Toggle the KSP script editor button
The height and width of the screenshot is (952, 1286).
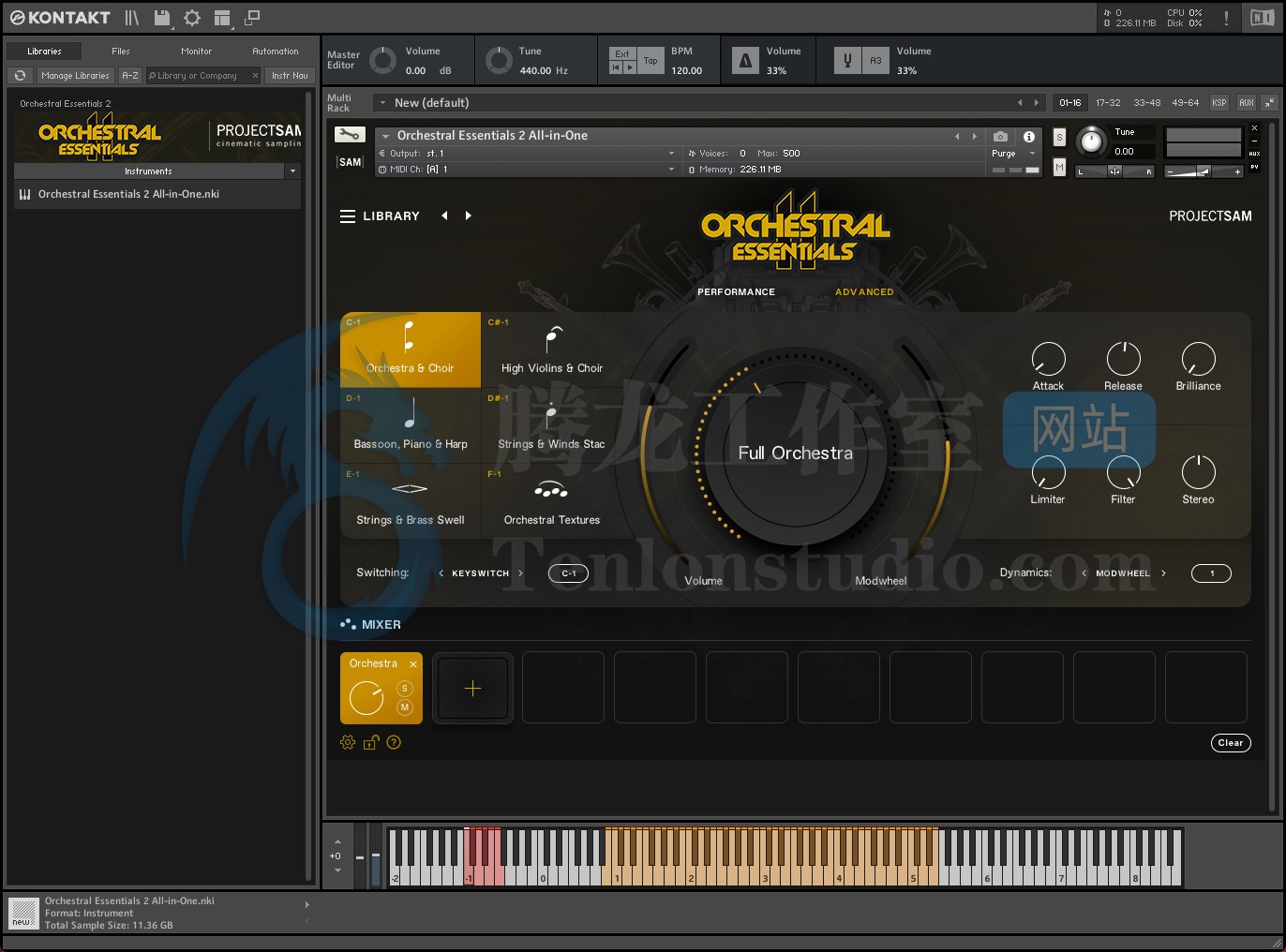[x=1219, y=103]
